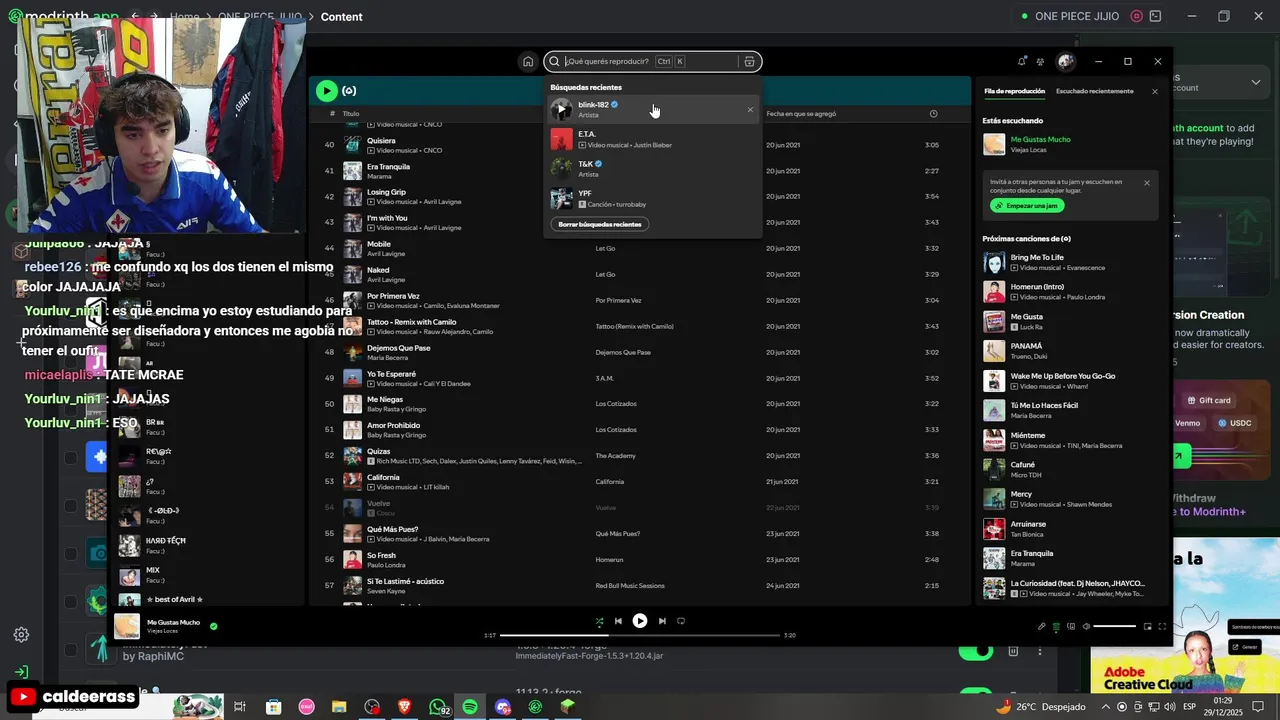Open ImmediatelyFast mod options kebab menu

click(x=1040, y=651)
